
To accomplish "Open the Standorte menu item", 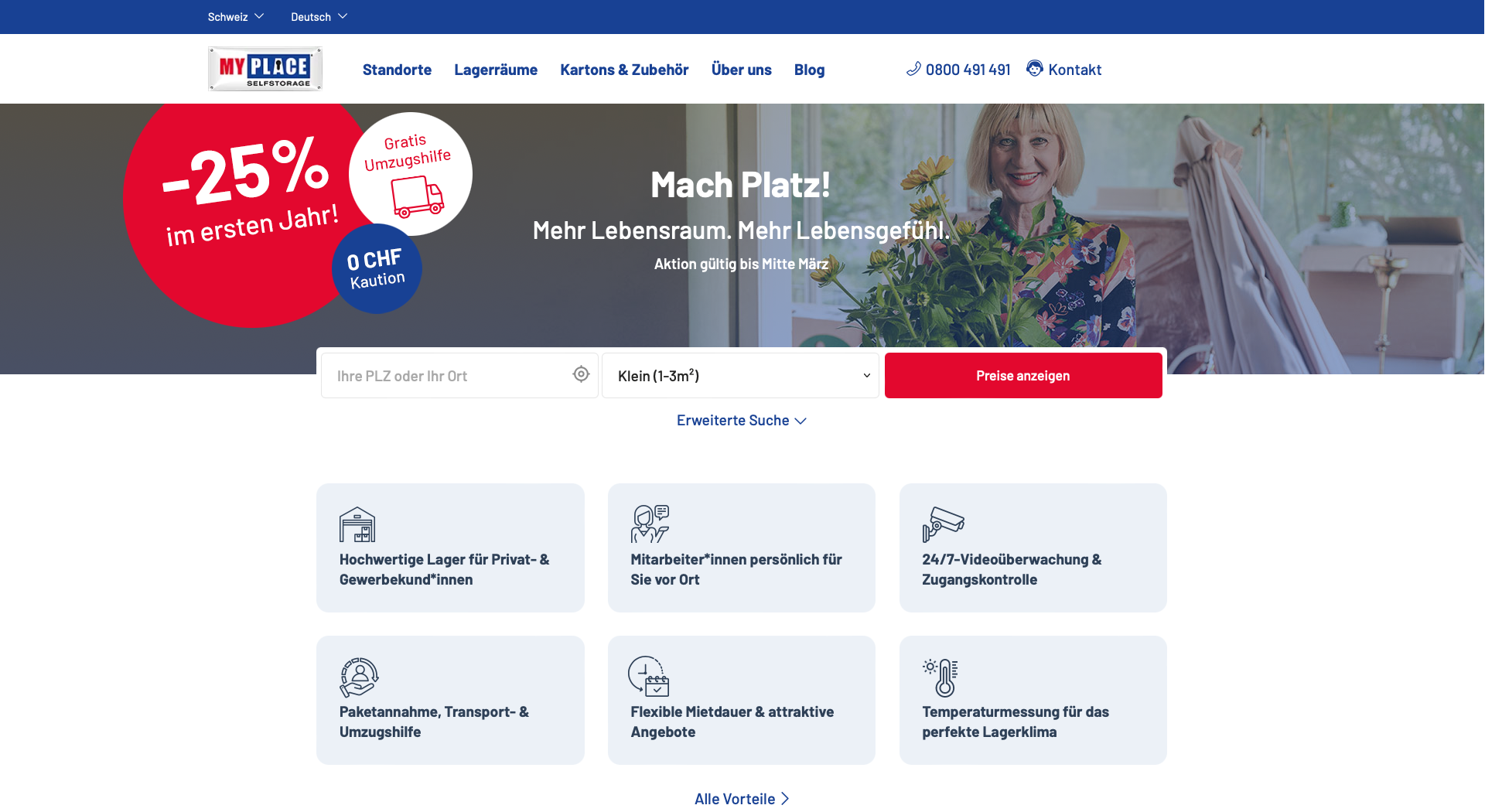I will point(397,70).
